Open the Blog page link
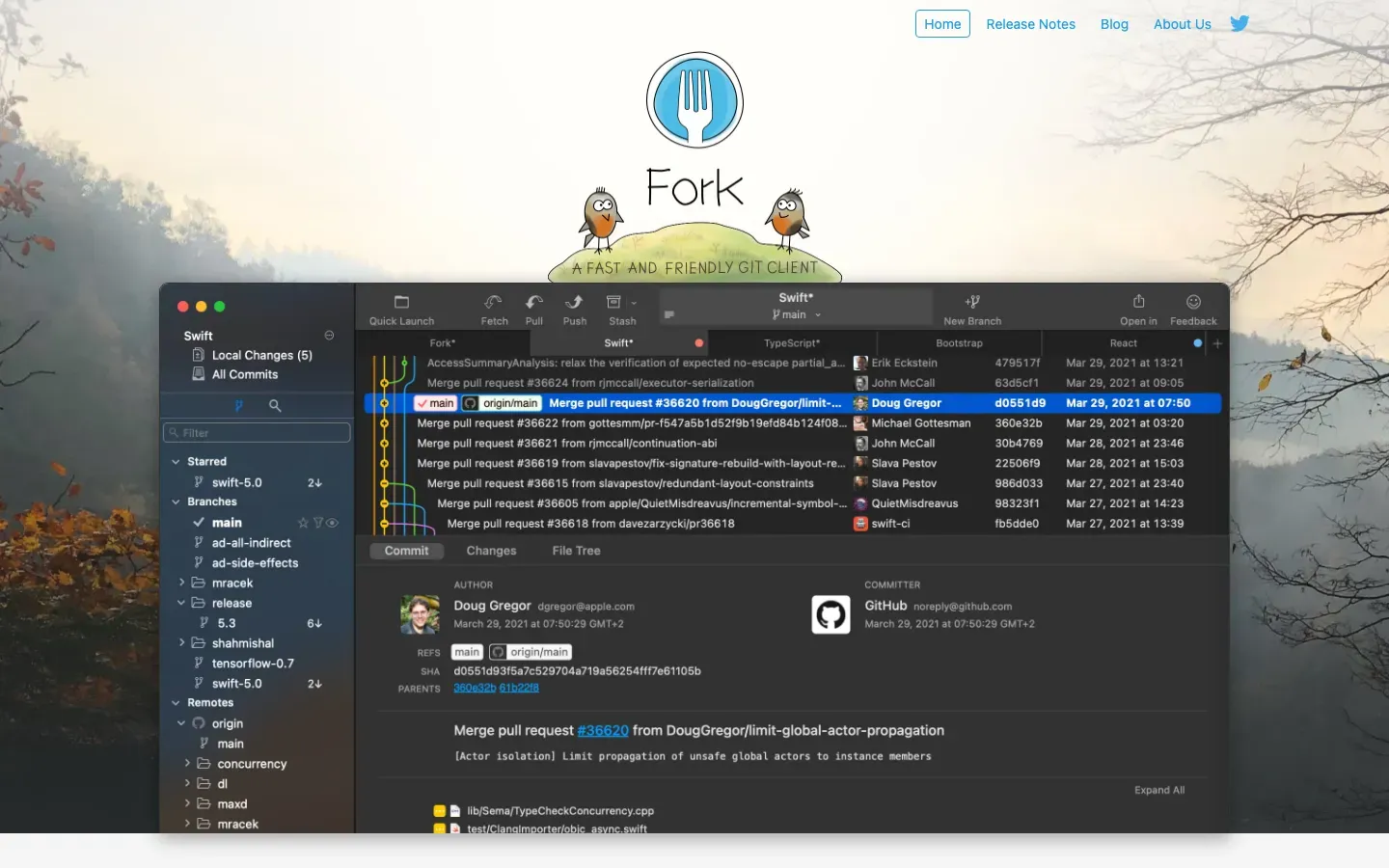 coord(1114,24)
